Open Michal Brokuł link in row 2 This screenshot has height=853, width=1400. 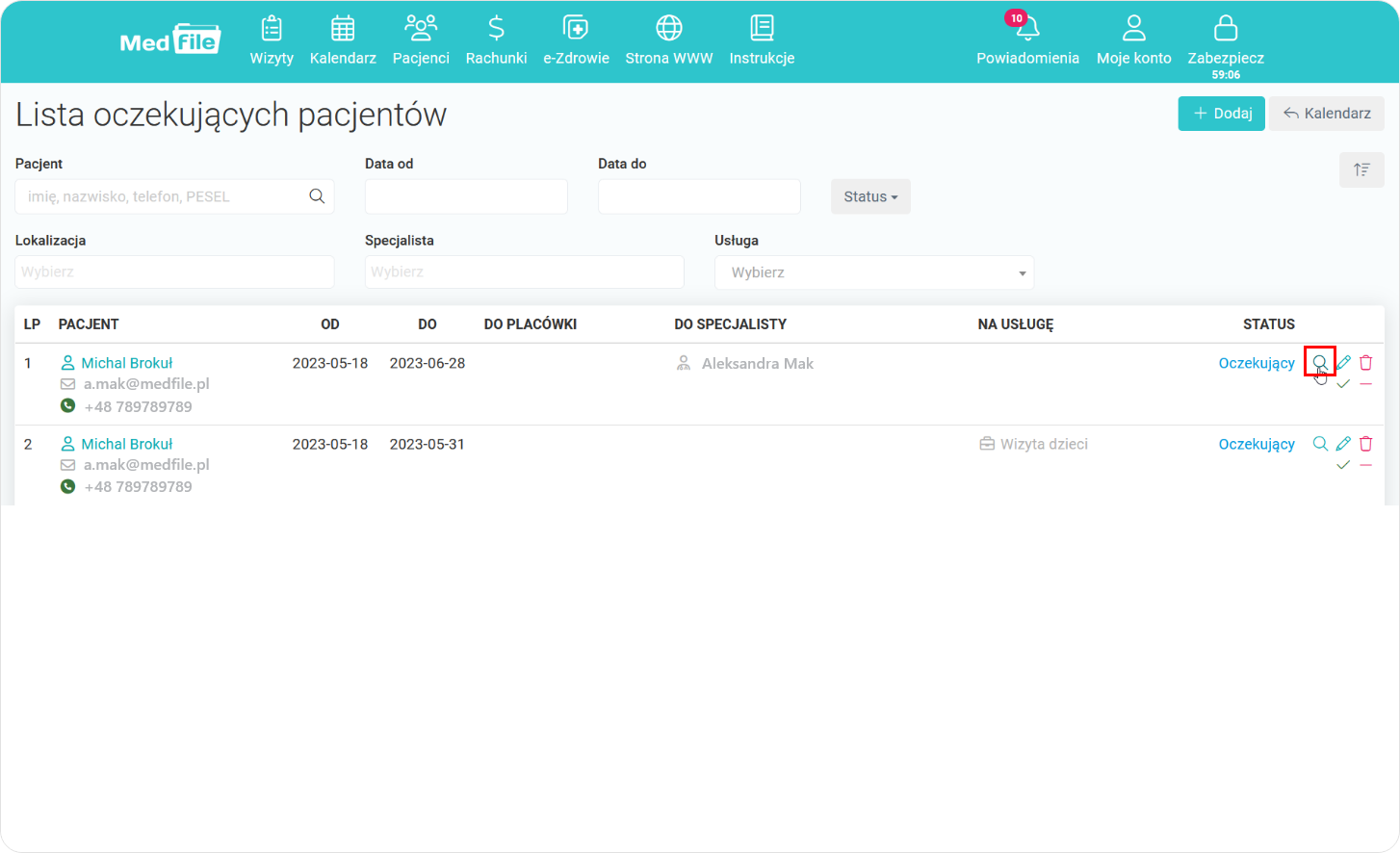click(127, 444)
